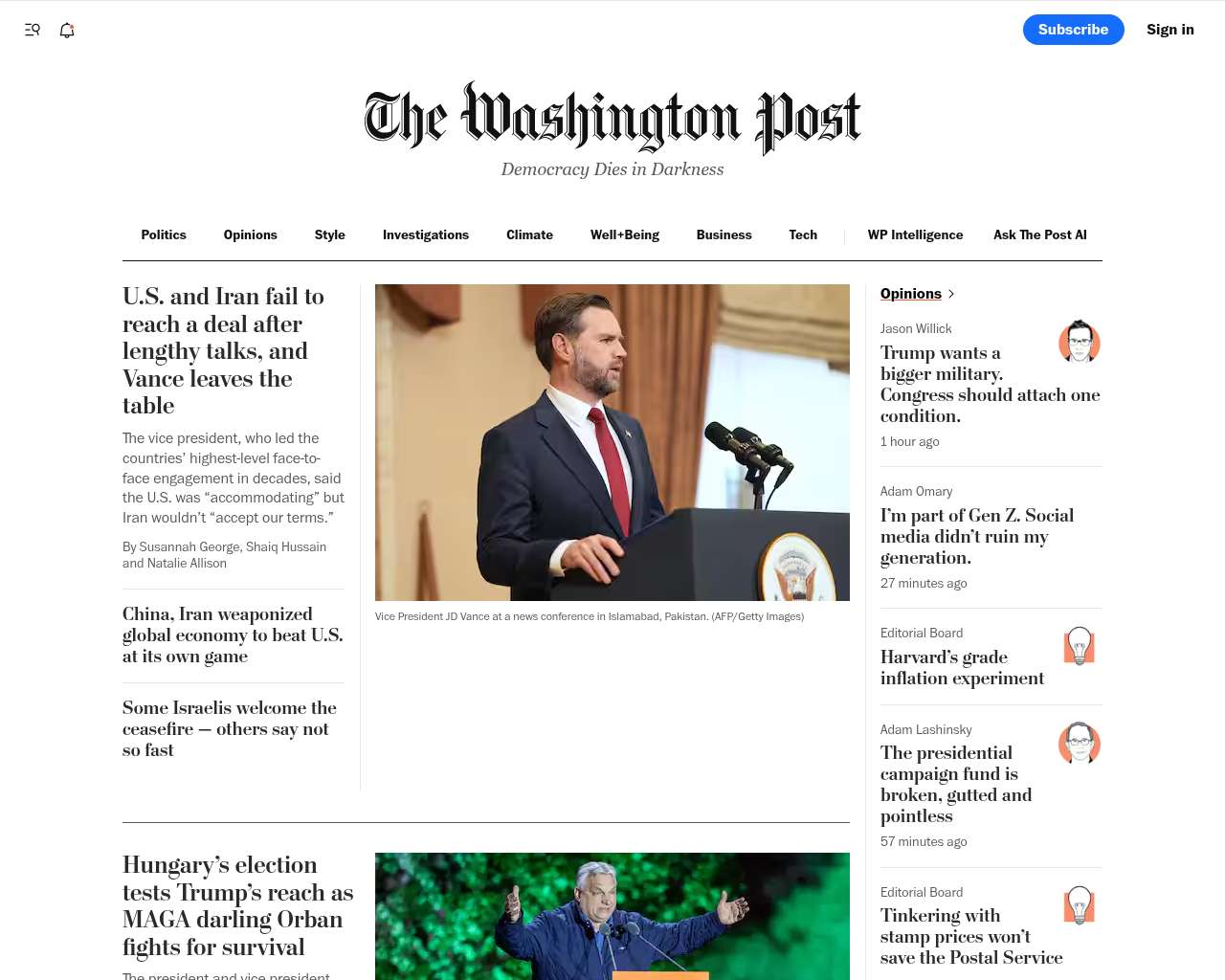Open the JD Vance news conference photo
1225x980 pixels.
[x=612, y=442]
